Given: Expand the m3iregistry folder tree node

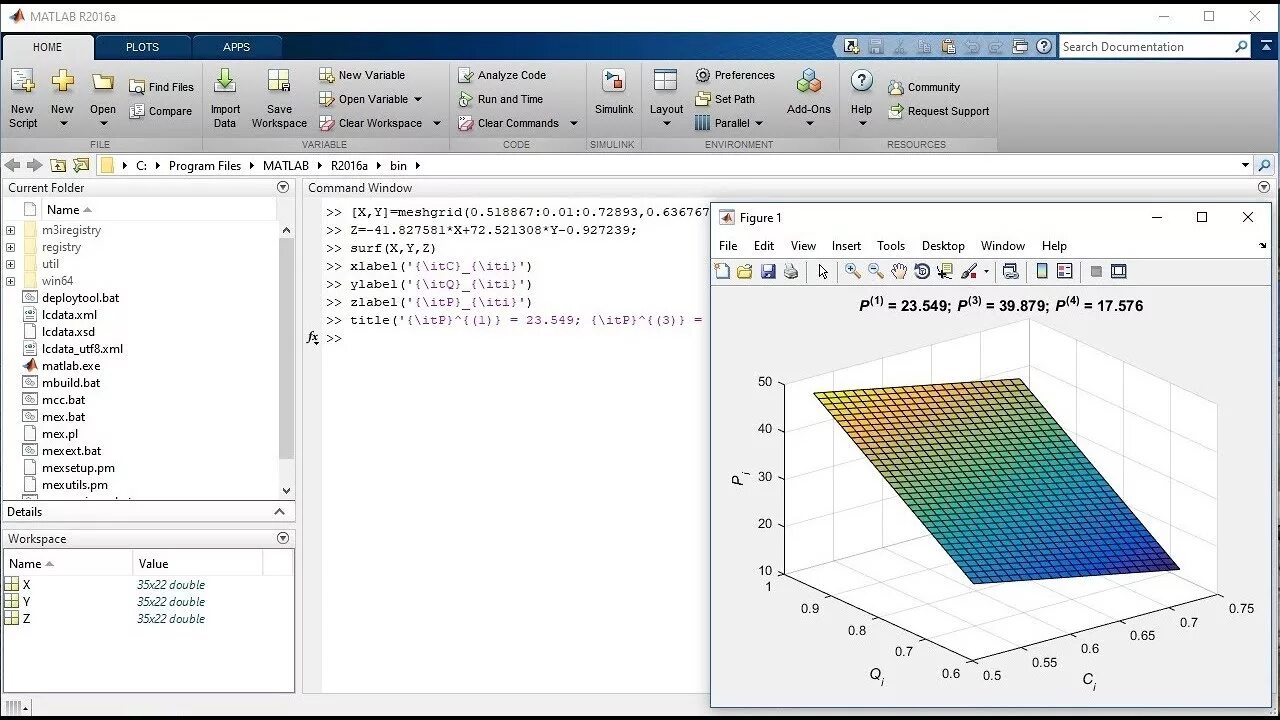Looking at the screenshot, I should [x=10, y=230].
